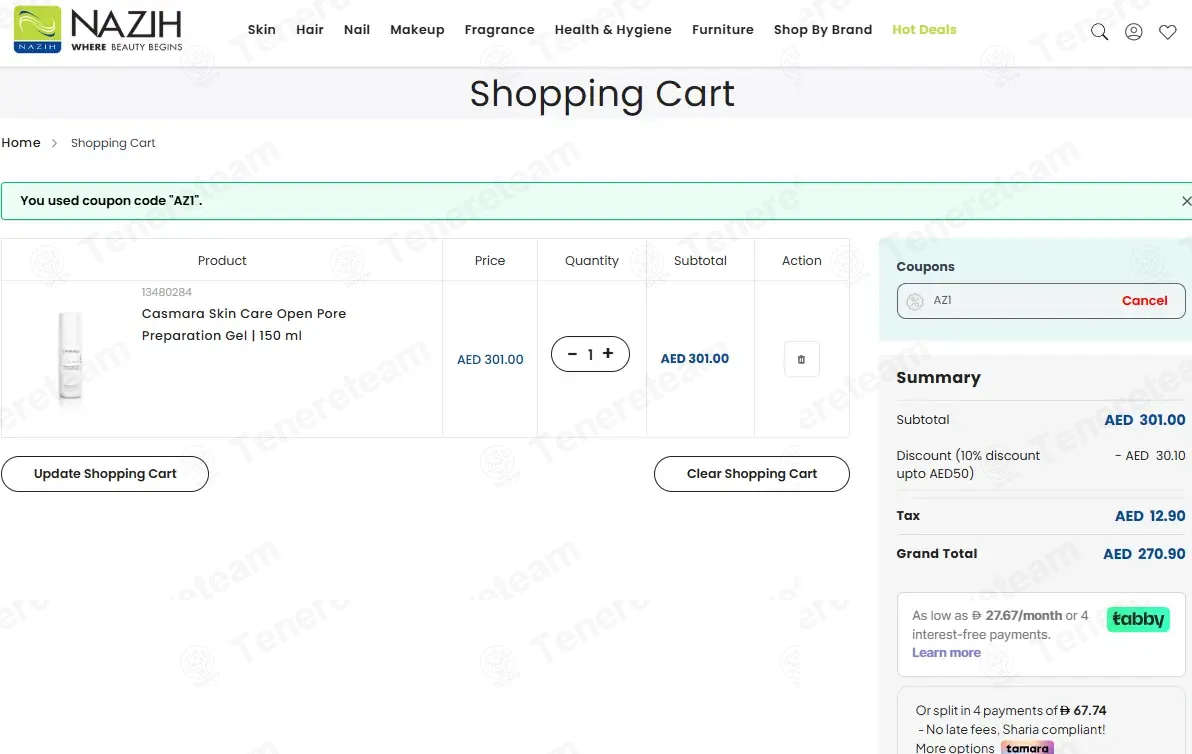Open the Nail menu

[357, 30]
